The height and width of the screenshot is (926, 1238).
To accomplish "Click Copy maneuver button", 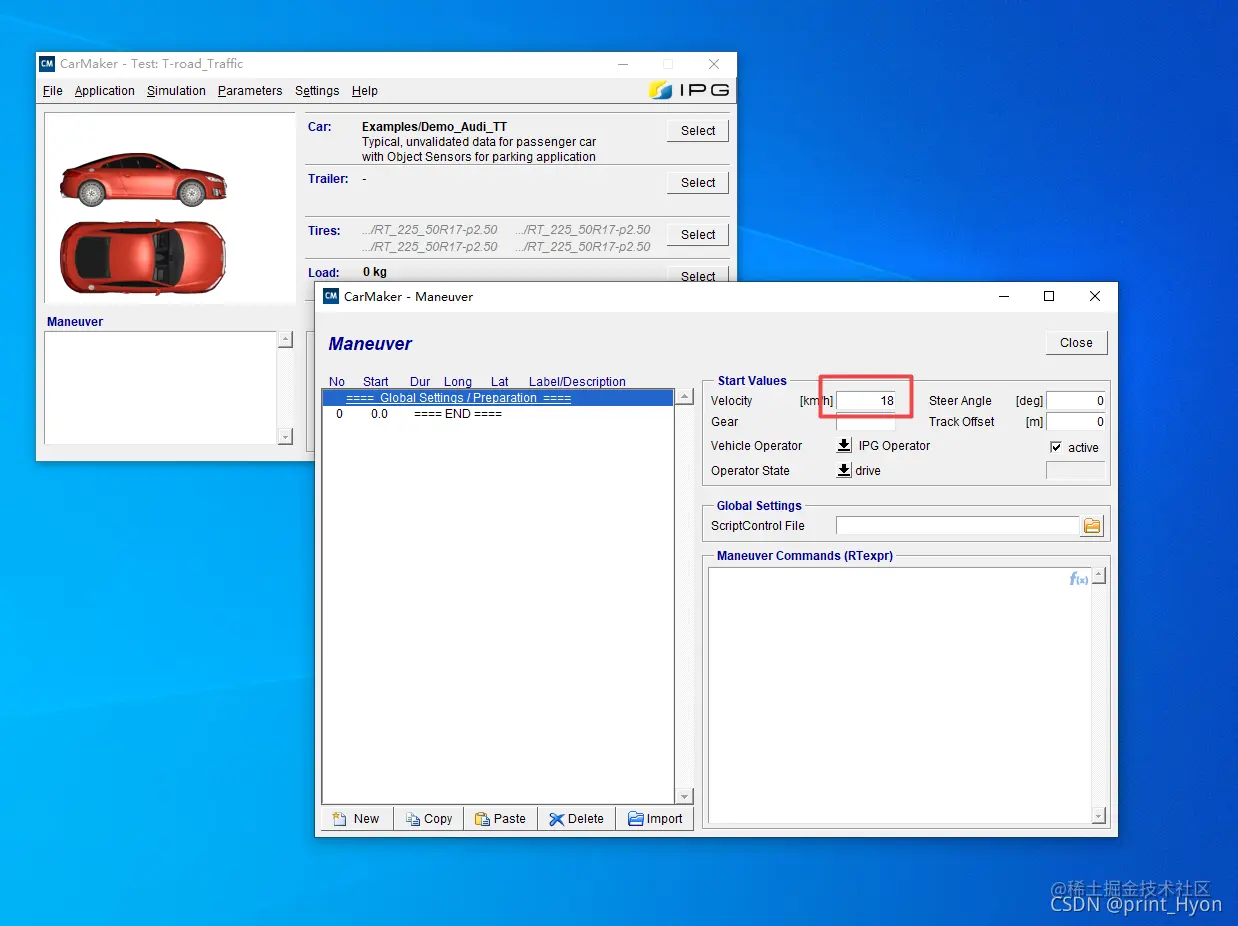I will pos(430,818).
